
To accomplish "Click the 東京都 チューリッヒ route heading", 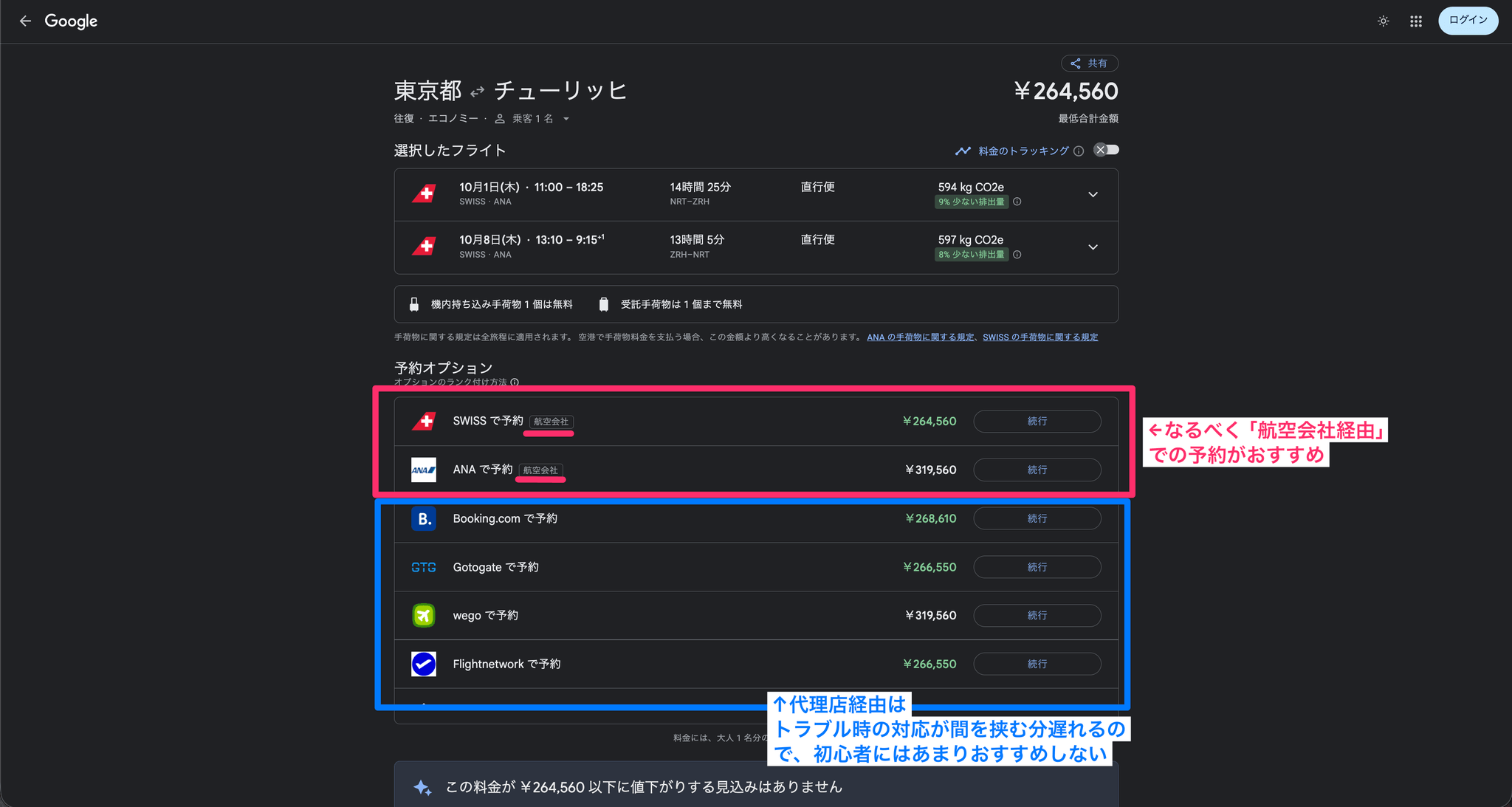I will pyautogui.click(x=510, y=91).
